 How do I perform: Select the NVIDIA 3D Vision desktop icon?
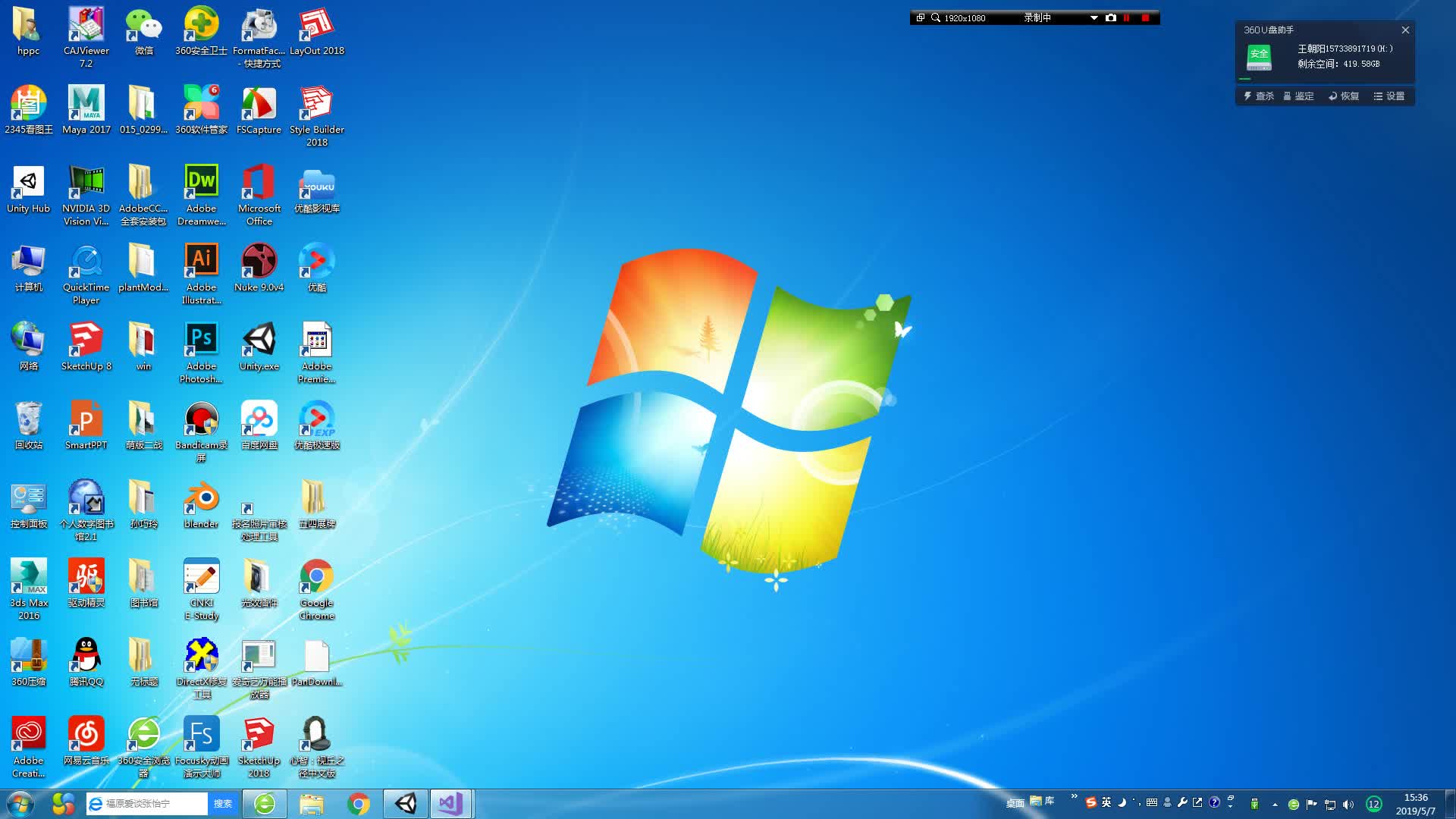(x=86, y=196)
